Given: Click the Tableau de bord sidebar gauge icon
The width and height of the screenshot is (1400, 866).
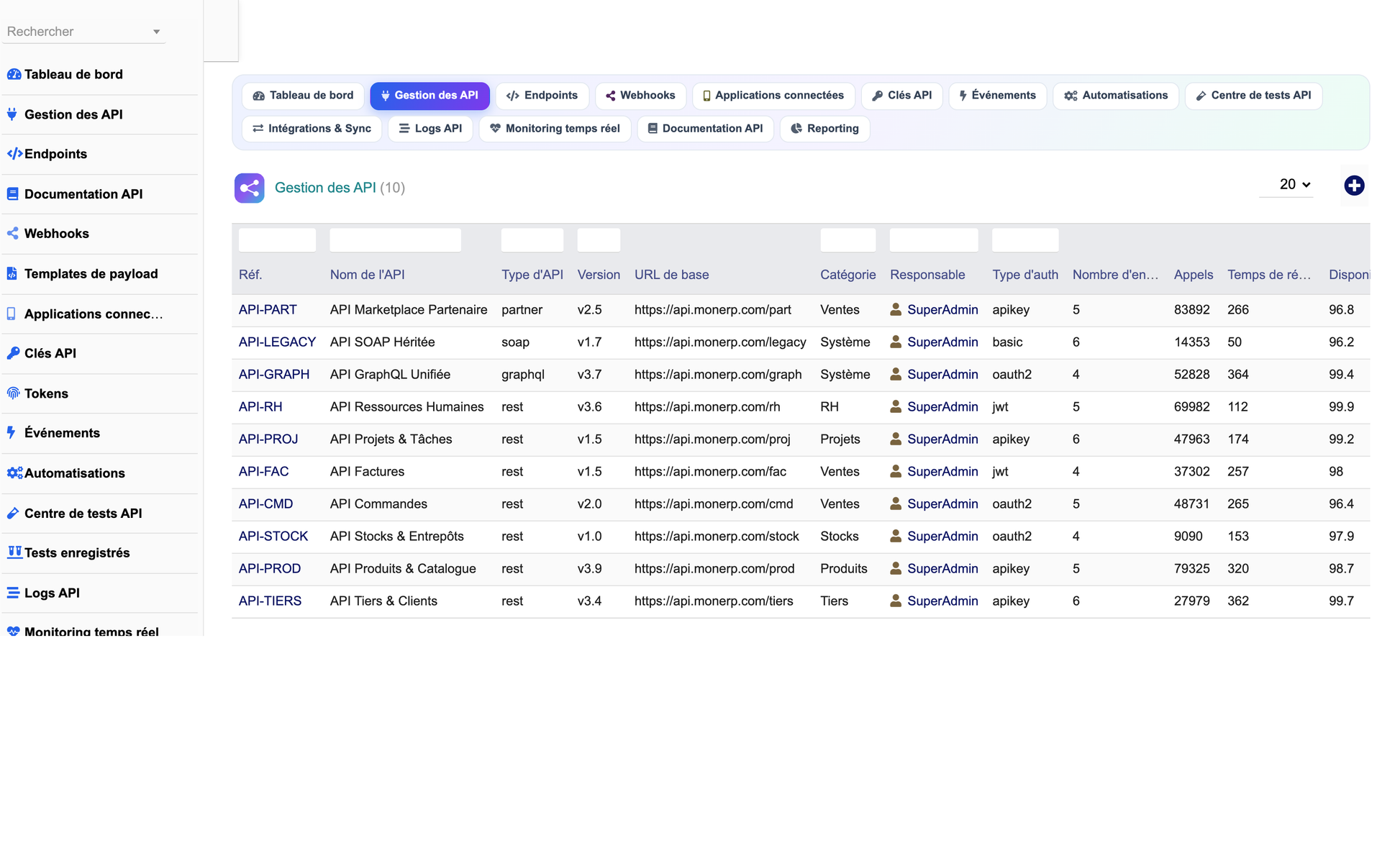Looking at the screenshot, I should 14,74.
